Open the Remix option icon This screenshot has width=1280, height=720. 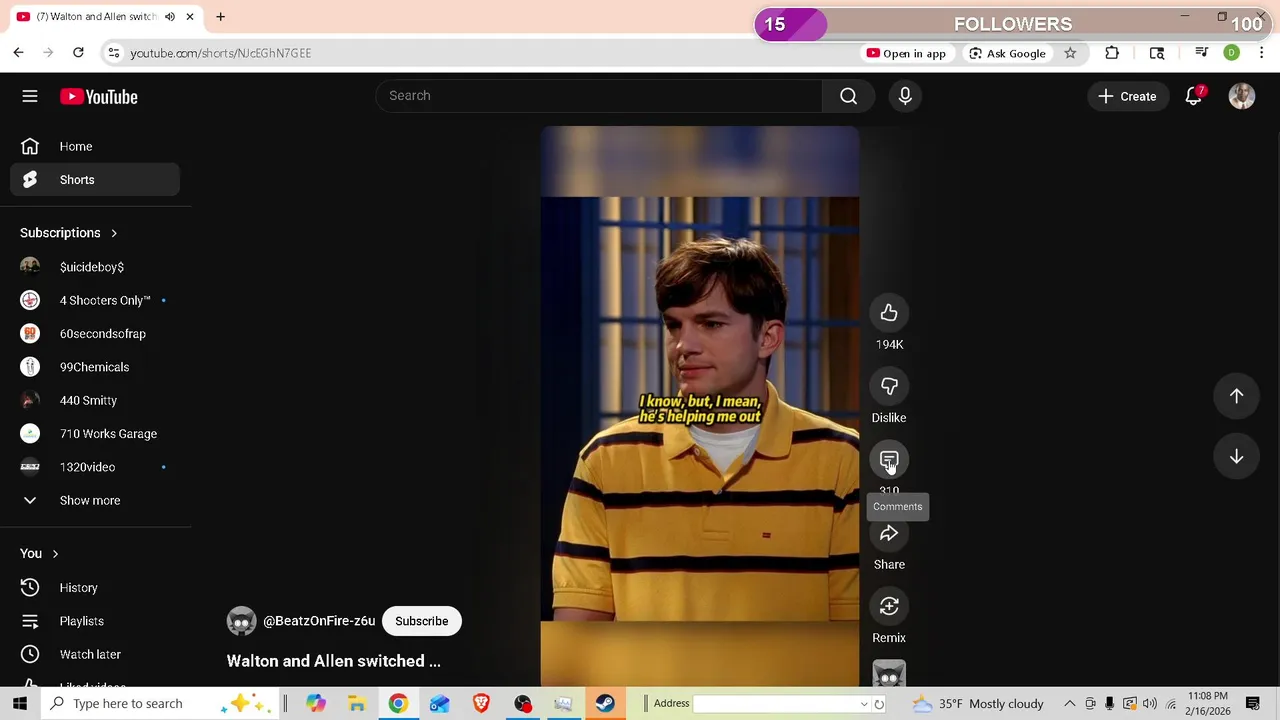click(x=889, y=606)
